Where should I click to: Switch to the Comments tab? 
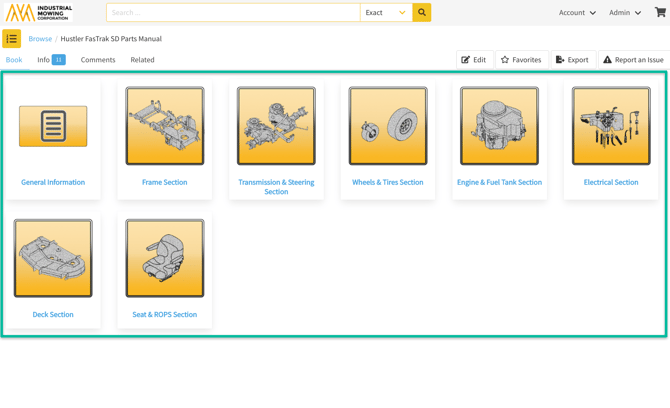tap(98, 60)
